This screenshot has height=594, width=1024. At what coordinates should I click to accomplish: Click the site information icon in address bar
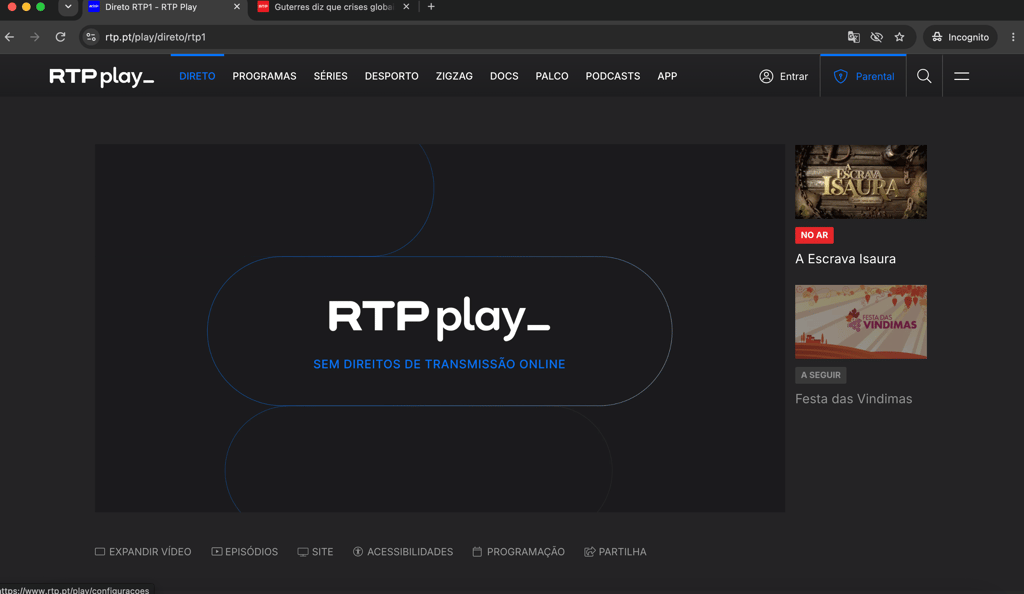click(x=91, y=37)
